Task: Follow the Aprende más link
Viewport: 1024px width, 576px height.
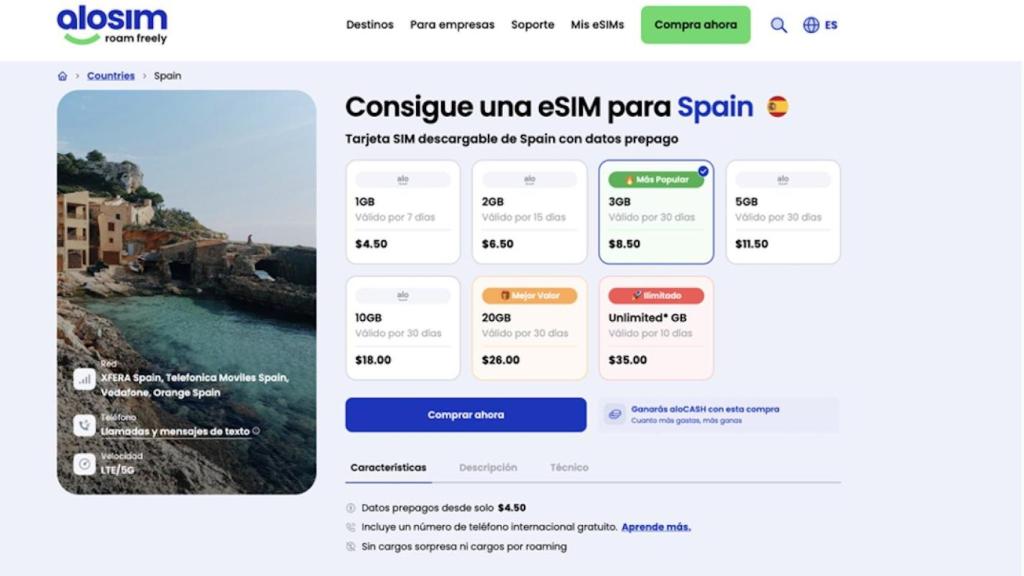Action: (656, 527)
